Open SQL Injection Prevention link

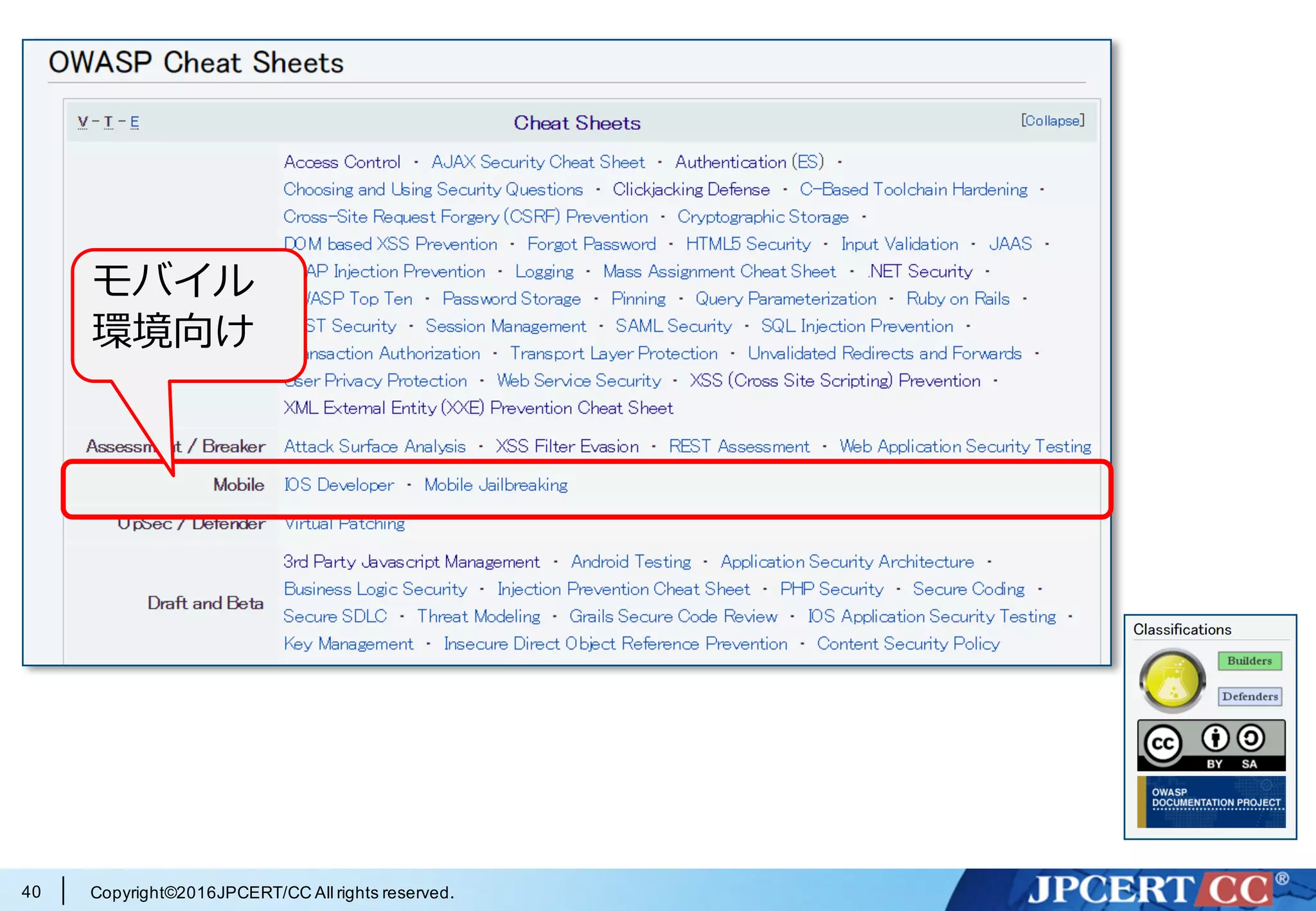[857, 326]
